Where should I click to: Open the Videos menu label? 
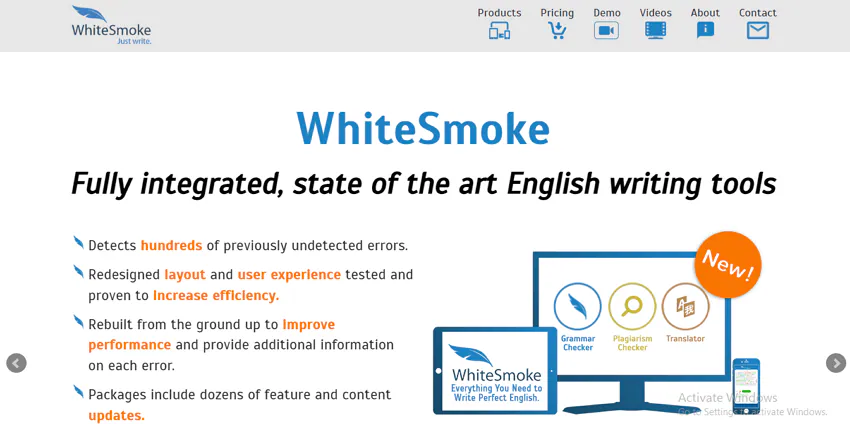tap(655, 13)
